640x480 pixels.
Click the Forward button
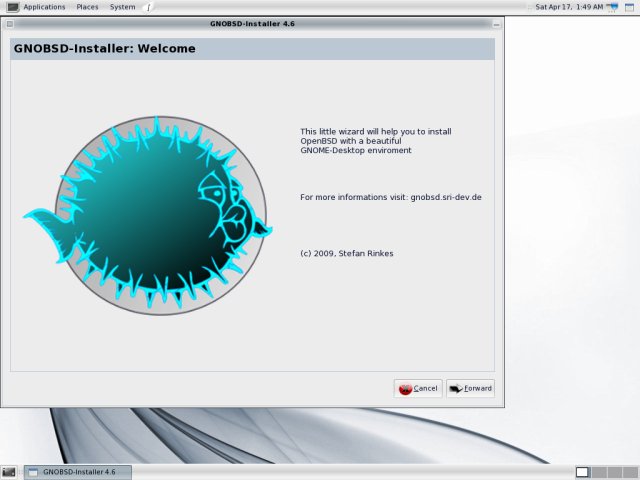(470, 389)
